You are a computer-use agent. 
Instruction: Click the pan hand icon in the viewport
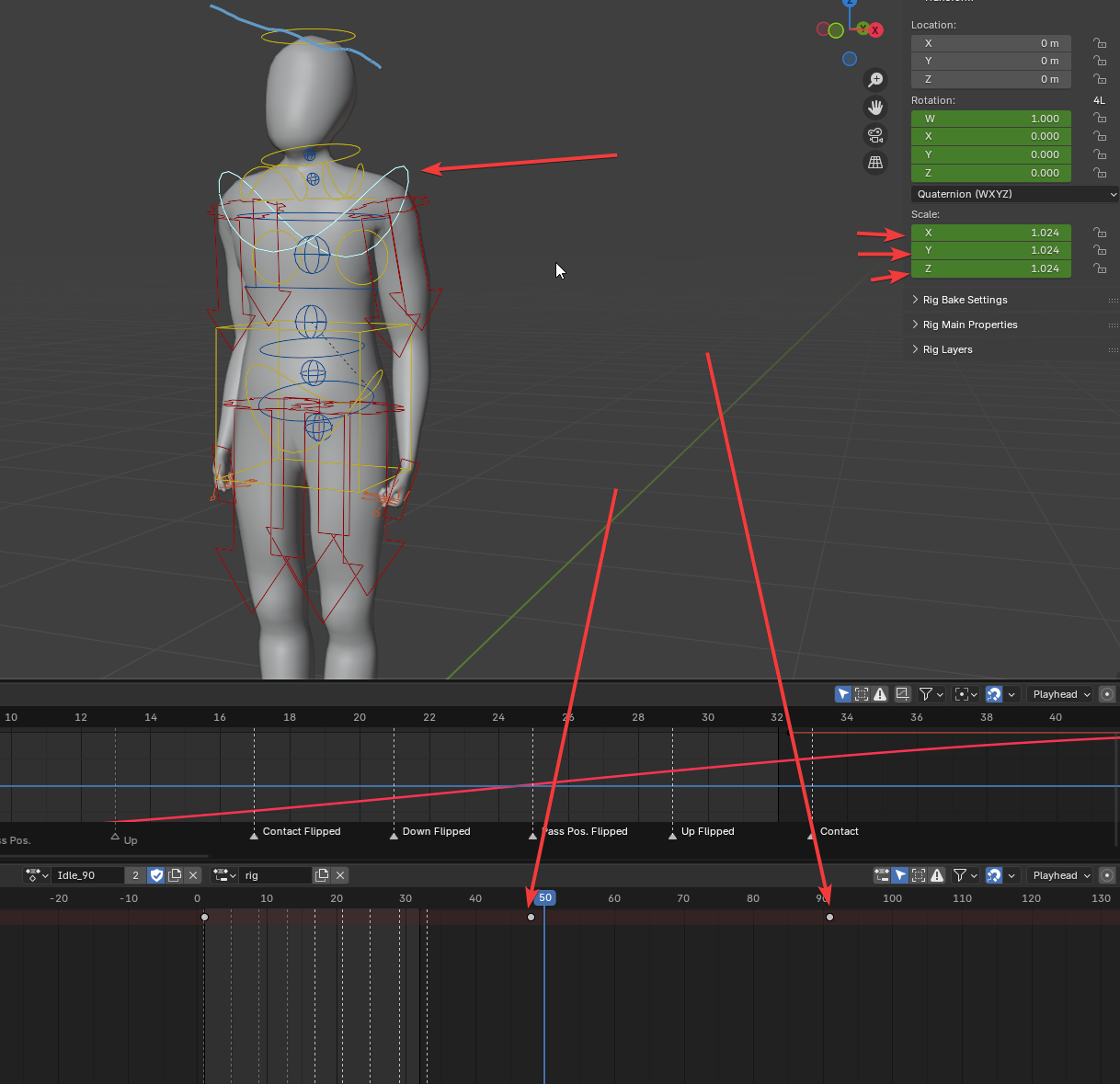click(875, 108)
